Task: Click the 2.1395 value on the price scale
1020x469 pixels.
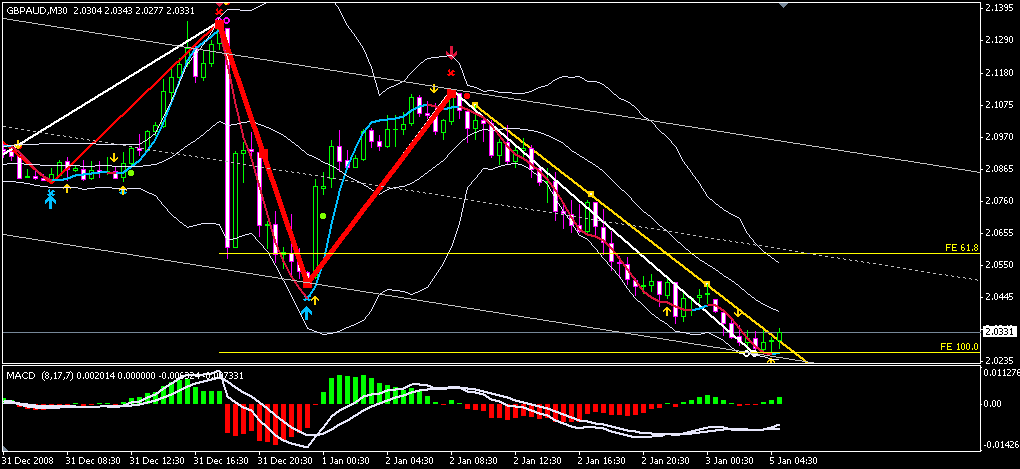Action: [x=996, y=8]
